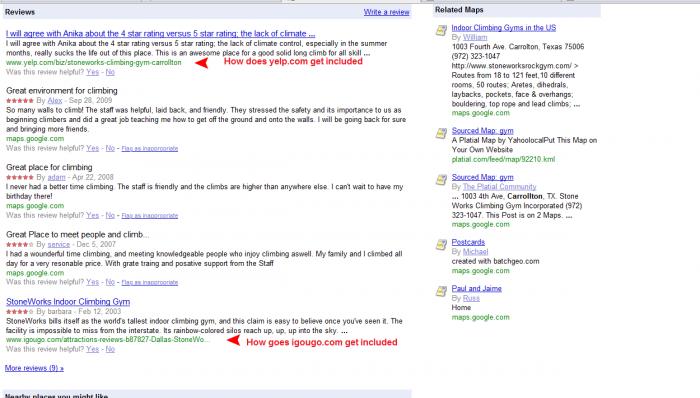Image resolution: width=700 pixels, height=398 pixels.
Task: Flag adam's review as inappropriate
Action: click(150, 216)
